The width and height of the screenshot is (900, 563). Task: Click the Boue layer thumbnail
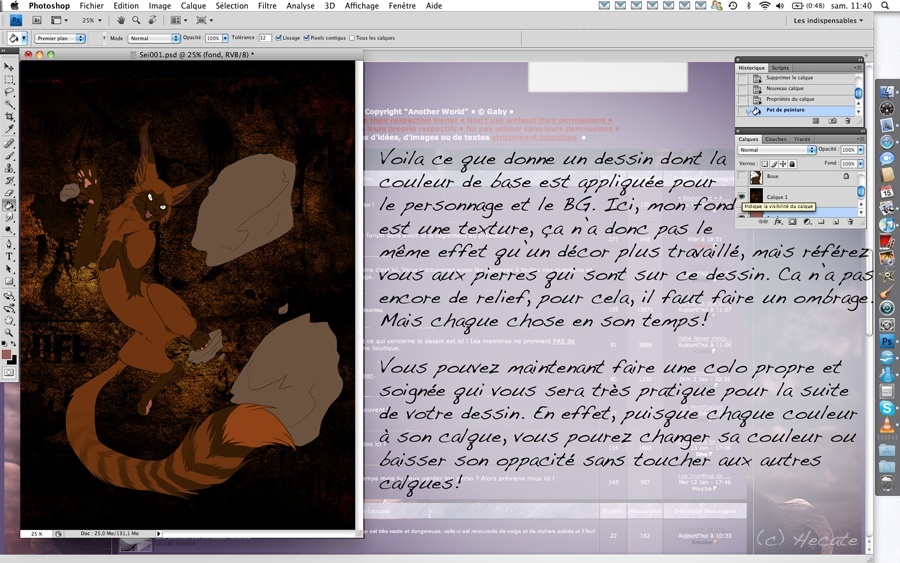[756, 177]
